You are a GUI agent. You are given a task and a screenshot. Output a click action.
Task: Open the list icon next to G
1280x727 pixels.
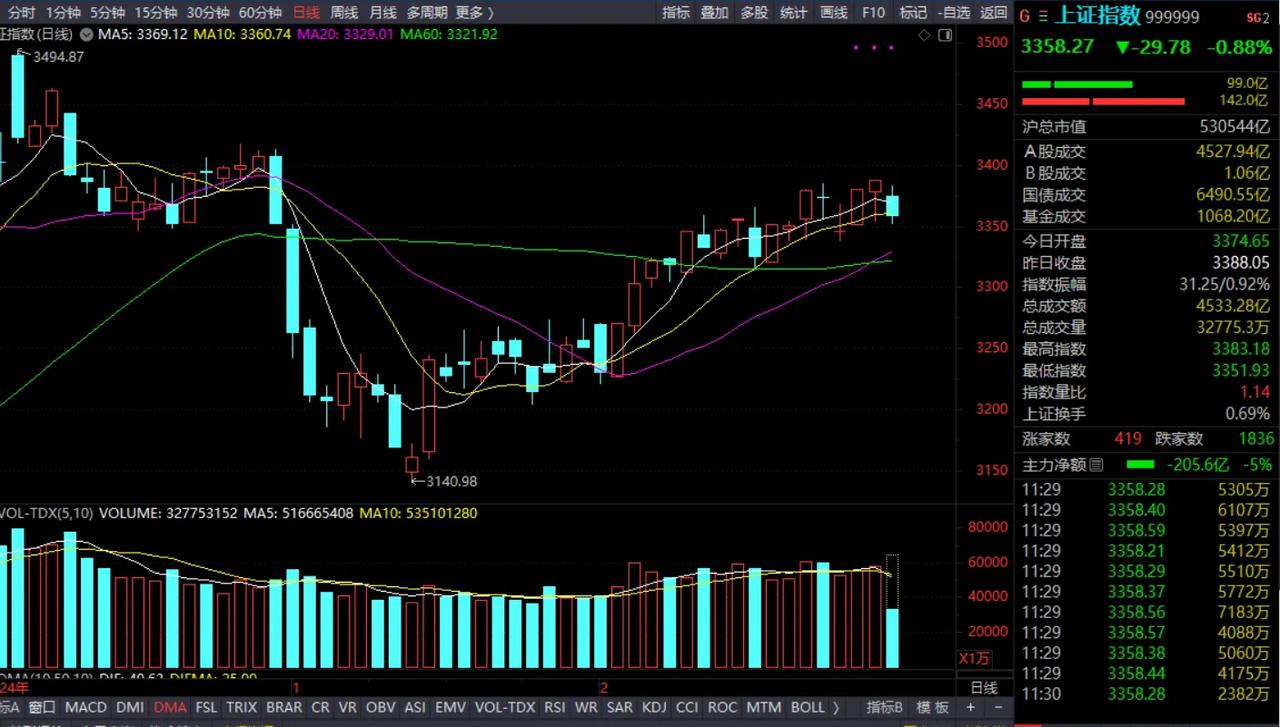point(1044,16)
